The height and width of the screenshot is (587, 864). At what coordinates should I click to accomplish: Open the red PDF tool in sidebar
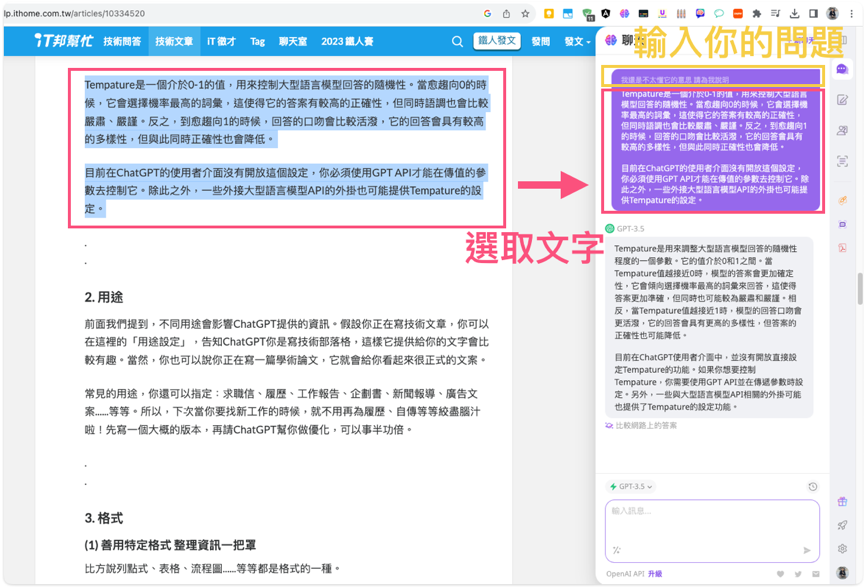pyautogui.click(x=843, y=248)
